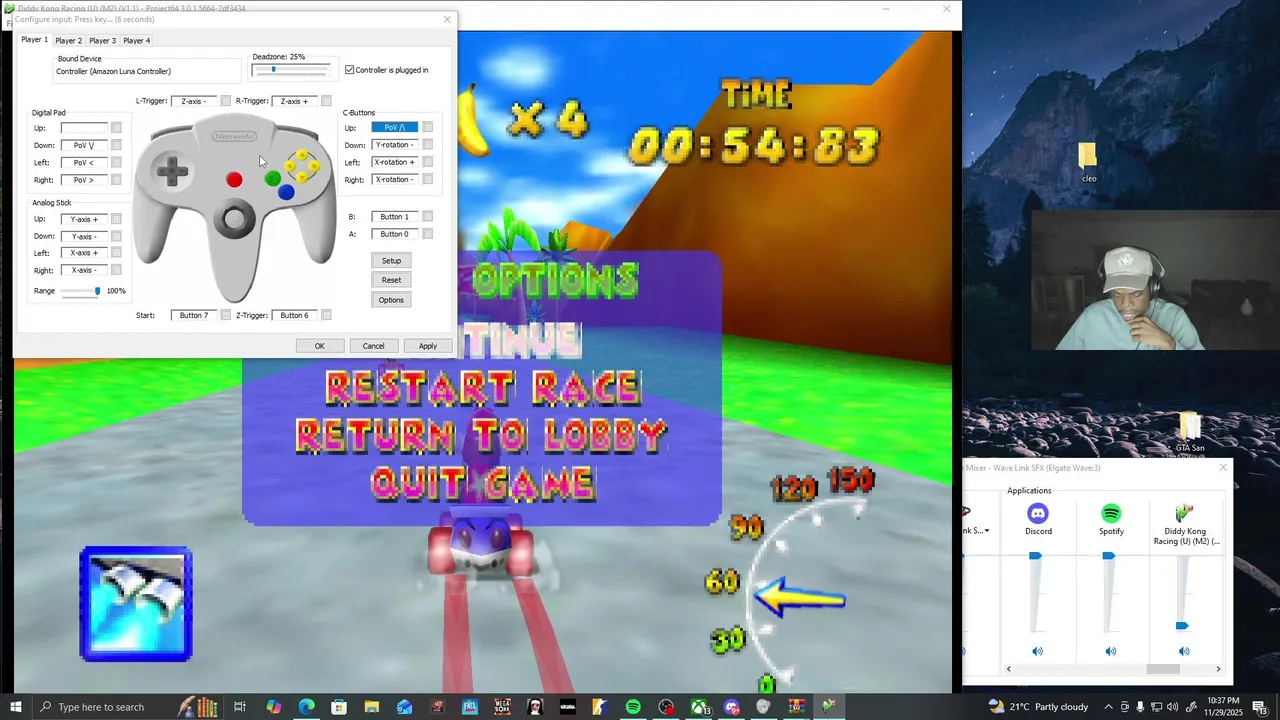Click the green button on the N64 controller image

(272, 179)
